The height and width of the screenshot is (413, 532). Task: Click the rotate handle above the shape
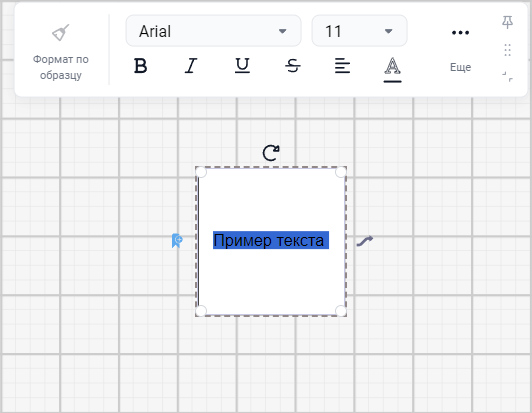(271, 153)
